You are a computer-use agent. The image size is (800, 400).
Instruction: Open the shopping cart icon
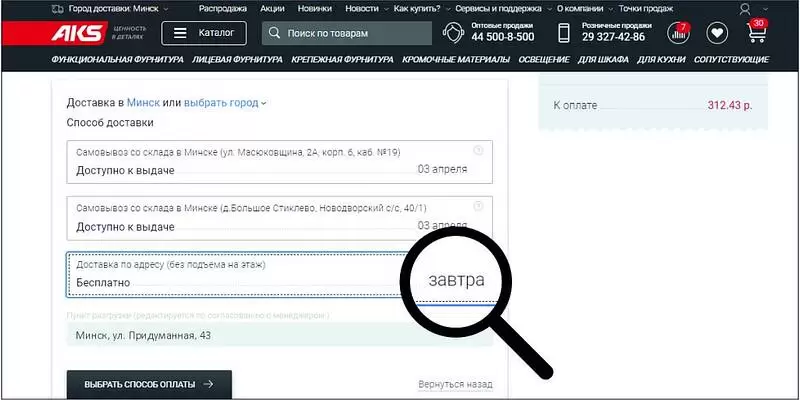[757, 33]
